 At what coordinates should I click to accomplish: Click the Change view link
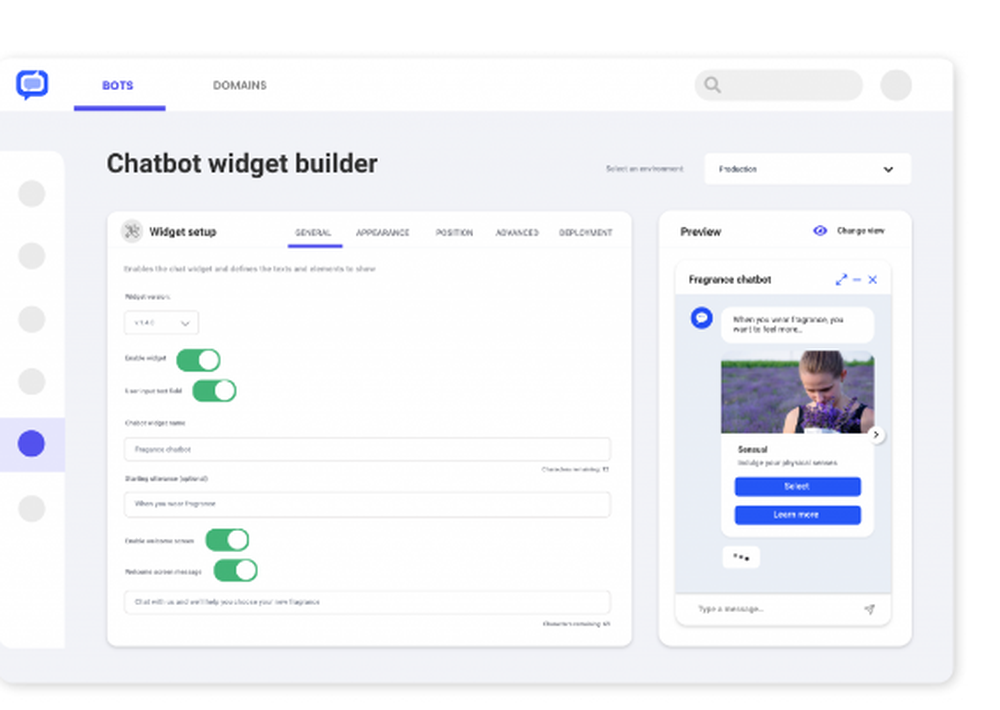pyautogui.click(x=860, y=231)
